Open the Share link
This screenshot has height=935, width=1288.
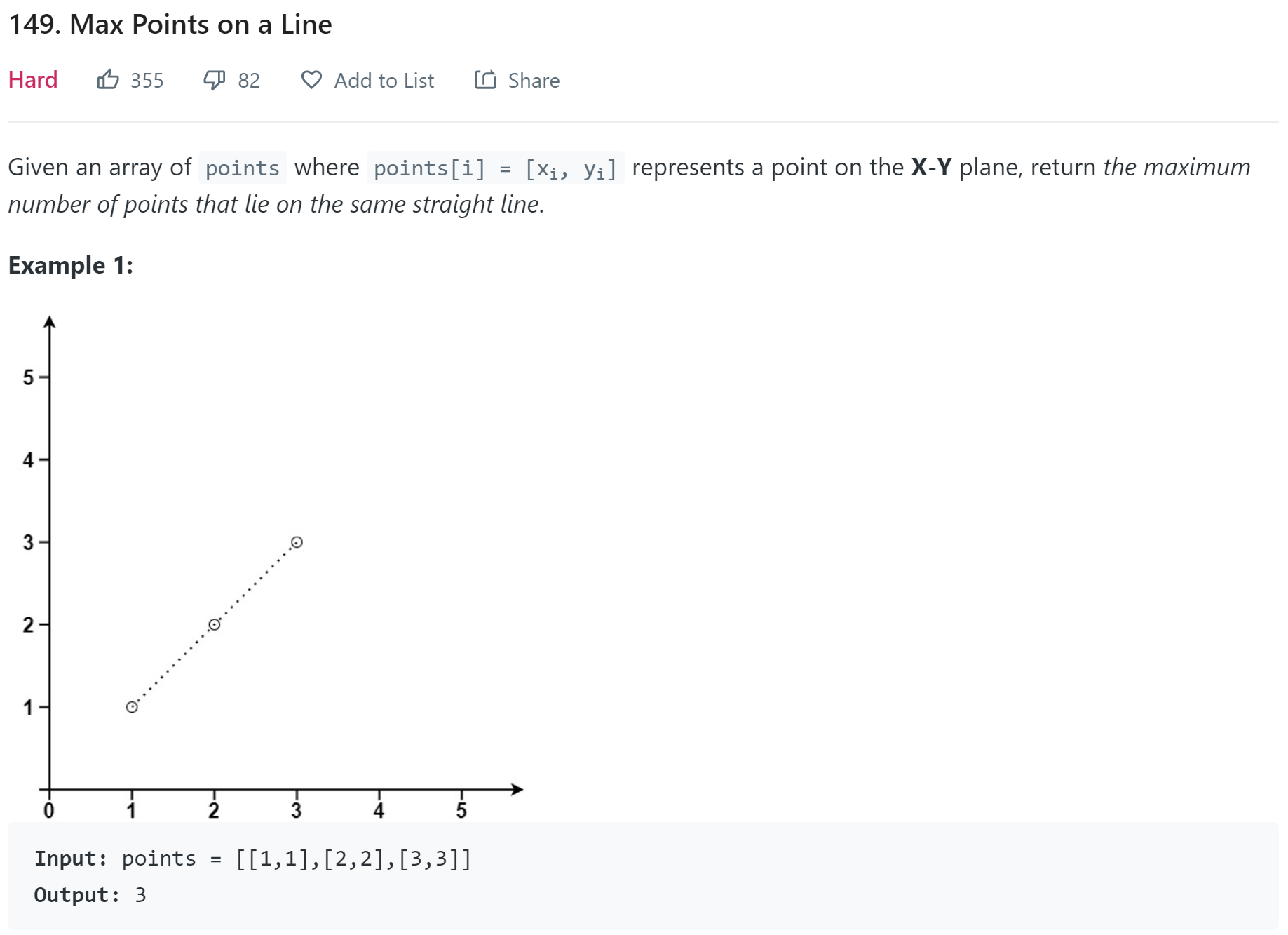coord(534,81)
